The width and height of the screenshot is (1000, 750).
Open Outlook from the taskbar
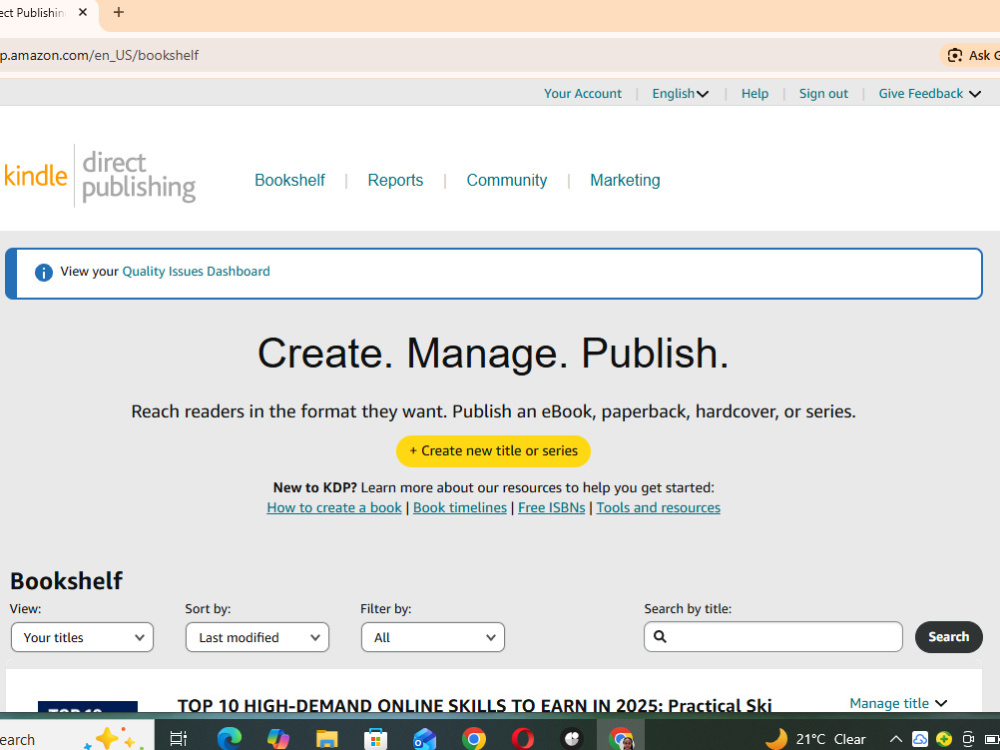424,739
